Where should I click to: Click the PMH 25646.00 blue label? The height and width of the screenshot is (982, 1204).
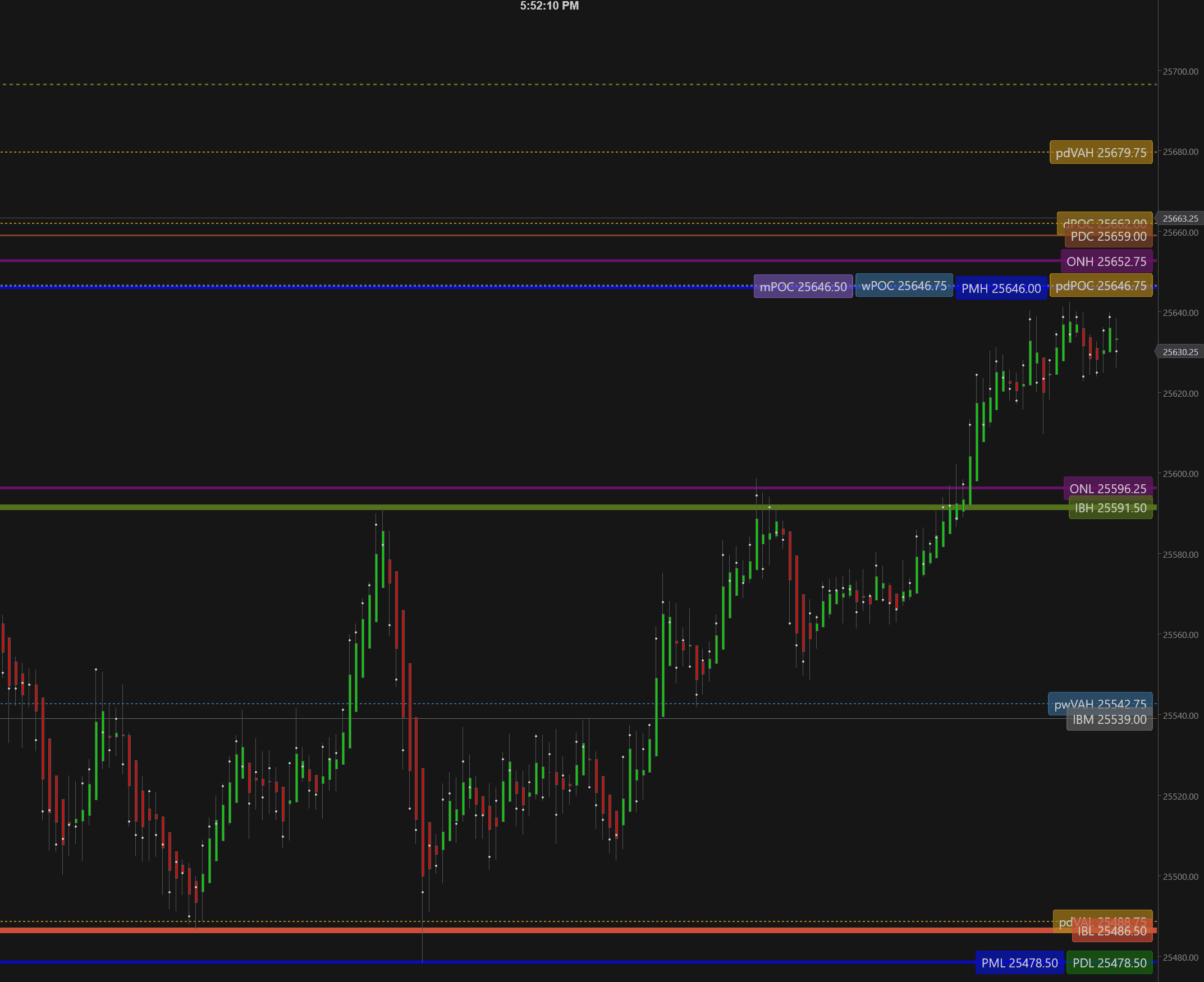click(x=1001, y=288)
